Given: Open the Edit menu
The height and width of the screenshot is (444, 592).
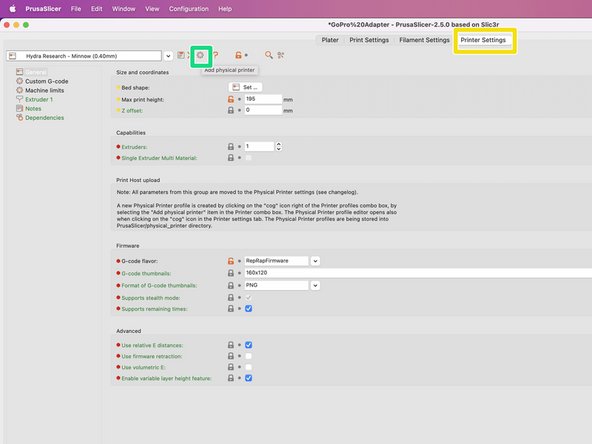Looking at the screenshot, I should [96, 9].
